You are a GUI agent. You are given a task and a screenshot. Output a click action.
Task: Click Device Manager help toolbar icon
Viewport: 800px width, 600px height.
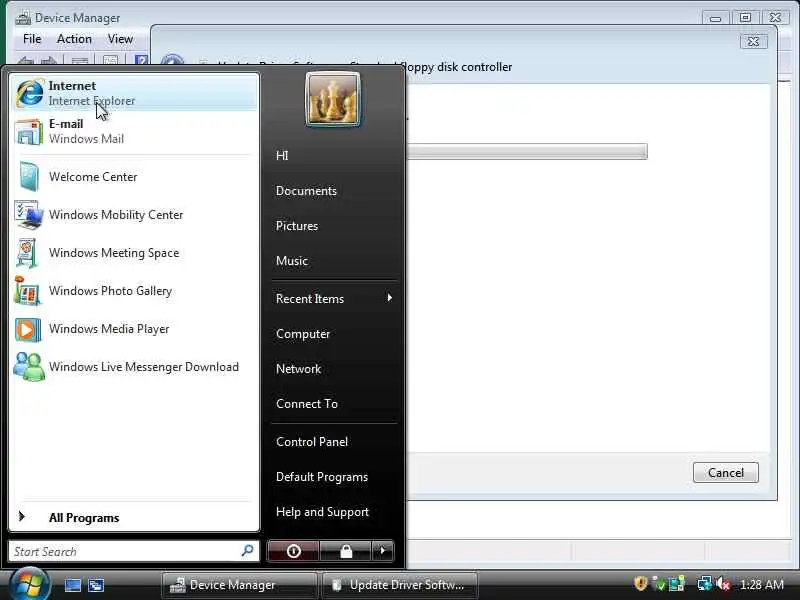pyautogui.click(x=141, y=60)
